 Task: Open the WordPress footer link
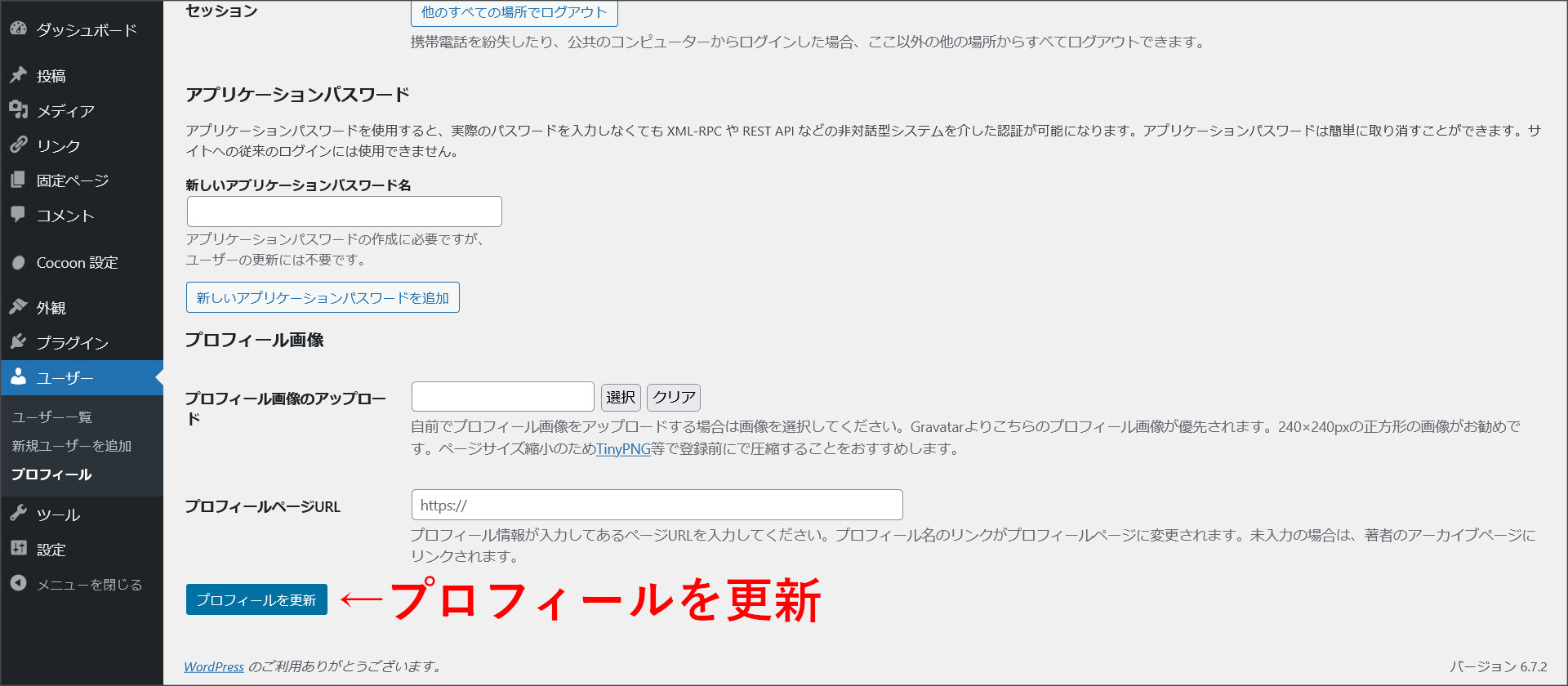(214, 666)
